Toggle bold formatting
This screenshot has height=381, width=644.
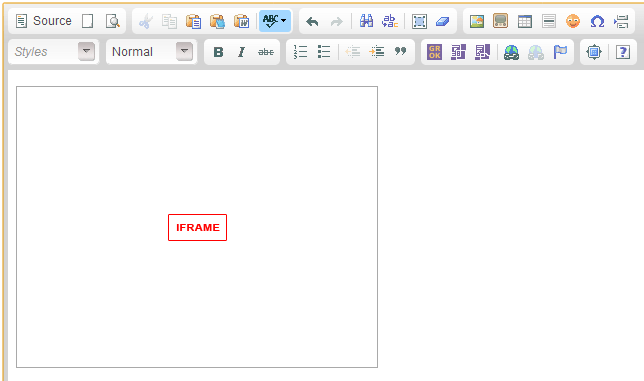pos(218,52)
